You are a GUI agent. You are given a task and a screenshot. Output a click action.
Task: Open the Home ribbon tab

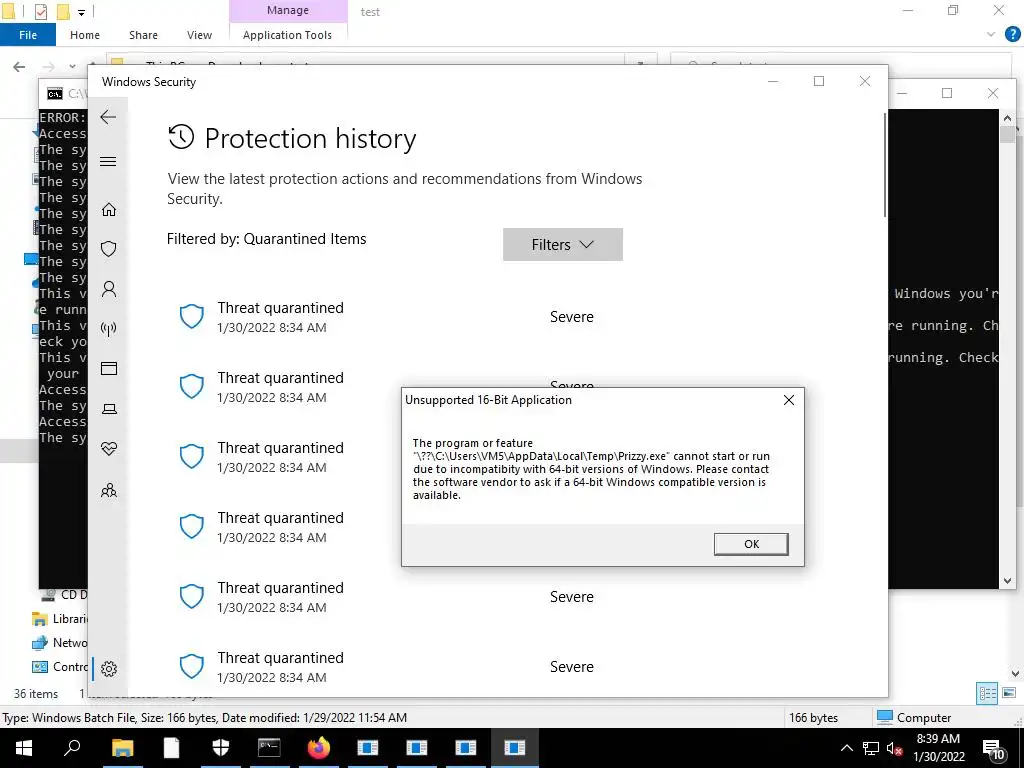[x=85, y=35]
